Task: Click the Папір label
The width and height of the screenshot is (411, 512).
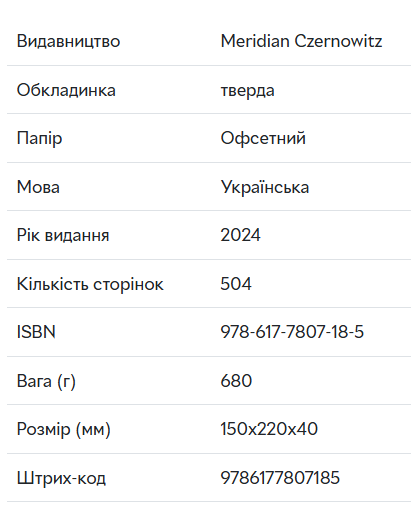Action: 39,139
